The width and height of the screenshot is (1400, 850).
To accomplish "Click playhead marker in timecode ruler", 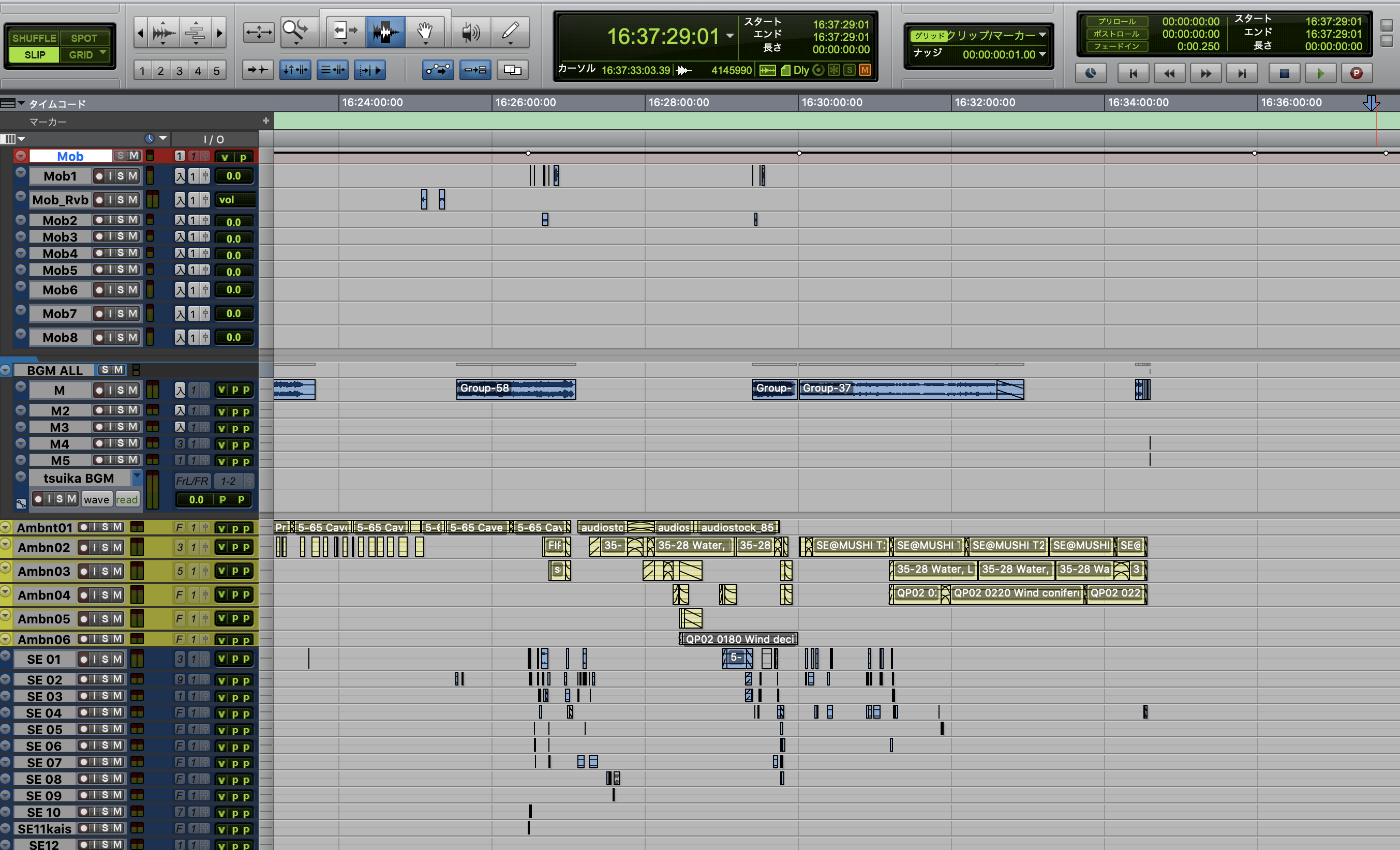I will 1371,103.
